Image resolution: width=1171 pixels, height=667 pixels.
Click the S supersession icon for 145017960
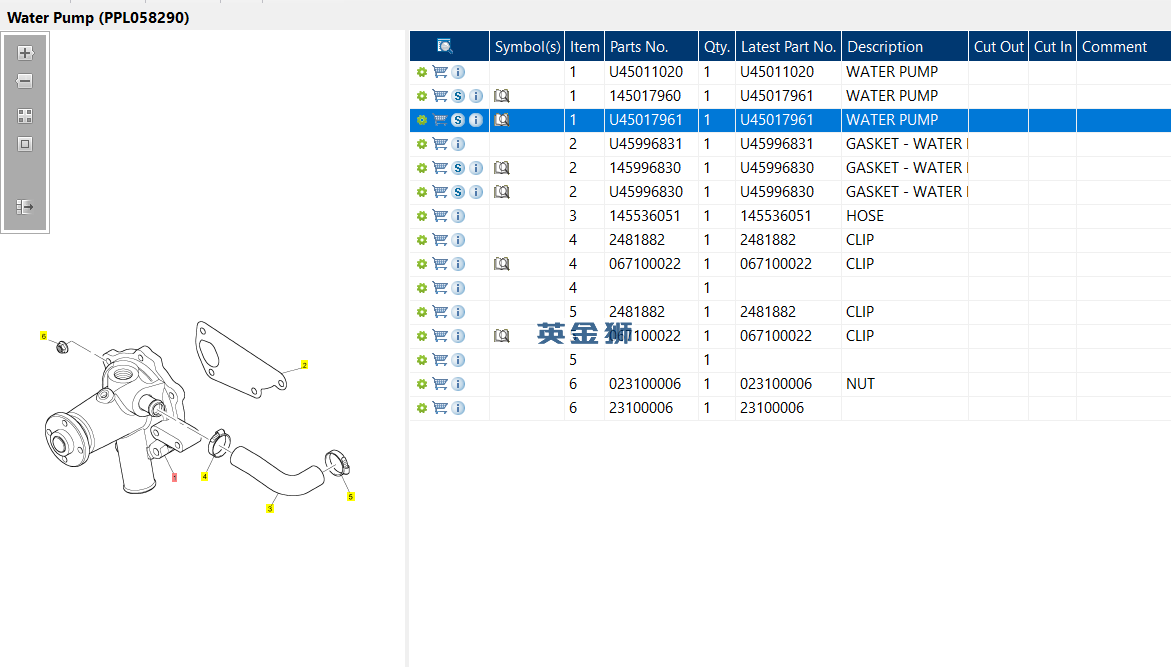(459, 96)
